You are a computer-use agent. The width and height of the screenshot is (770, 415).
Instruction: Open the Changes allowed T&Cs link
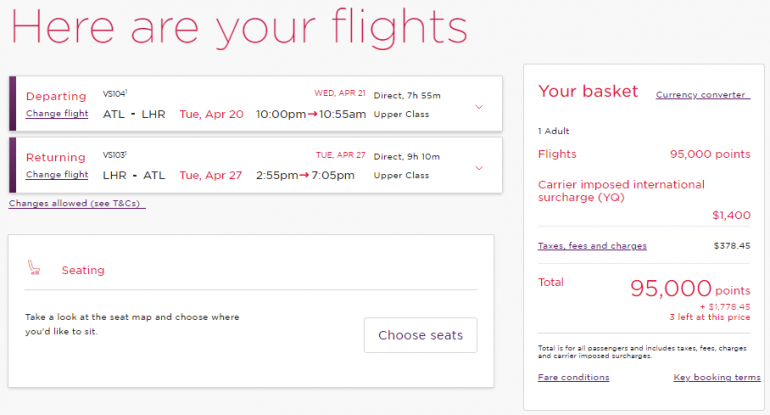tap(77, 204)
